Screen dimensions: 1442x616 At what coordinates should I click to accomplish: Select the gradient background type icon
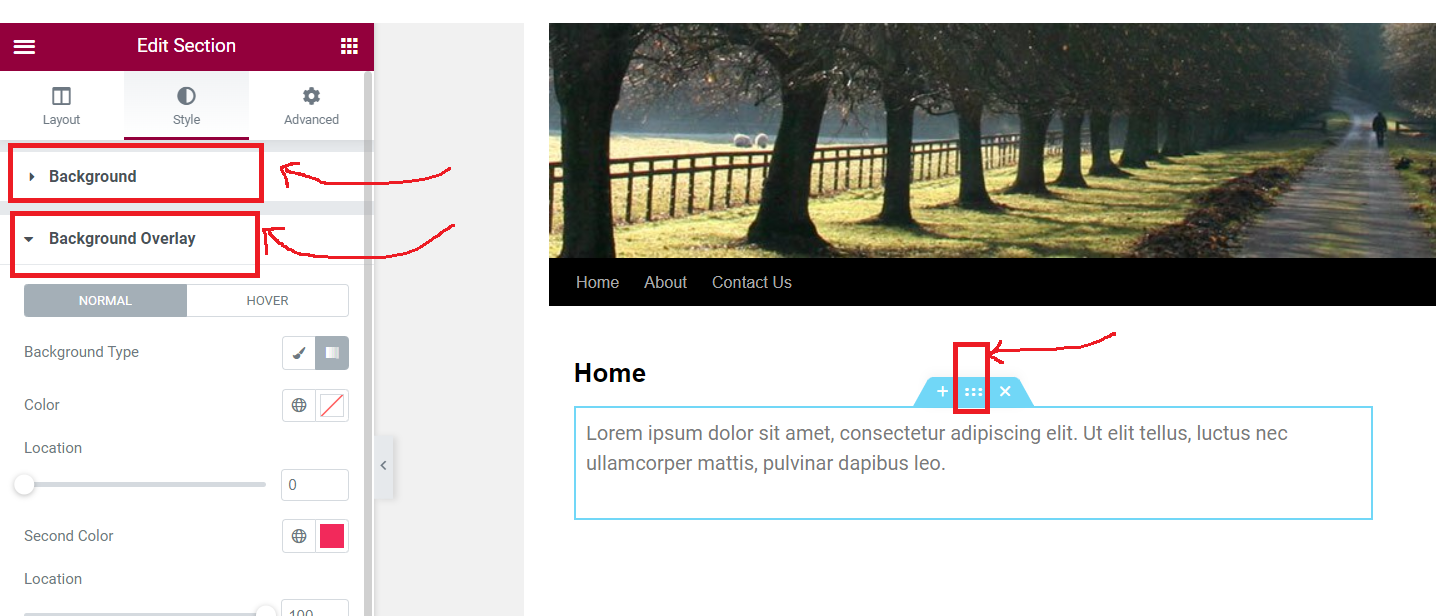coord(332,353)
